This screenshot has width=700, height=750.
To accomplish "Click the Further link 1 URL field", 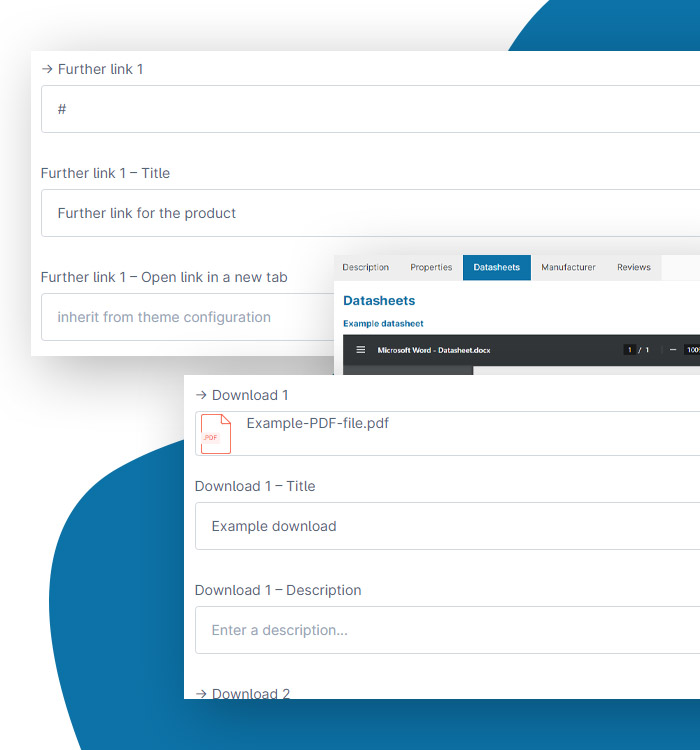I will pyautogui.click(x=370, y=109).
